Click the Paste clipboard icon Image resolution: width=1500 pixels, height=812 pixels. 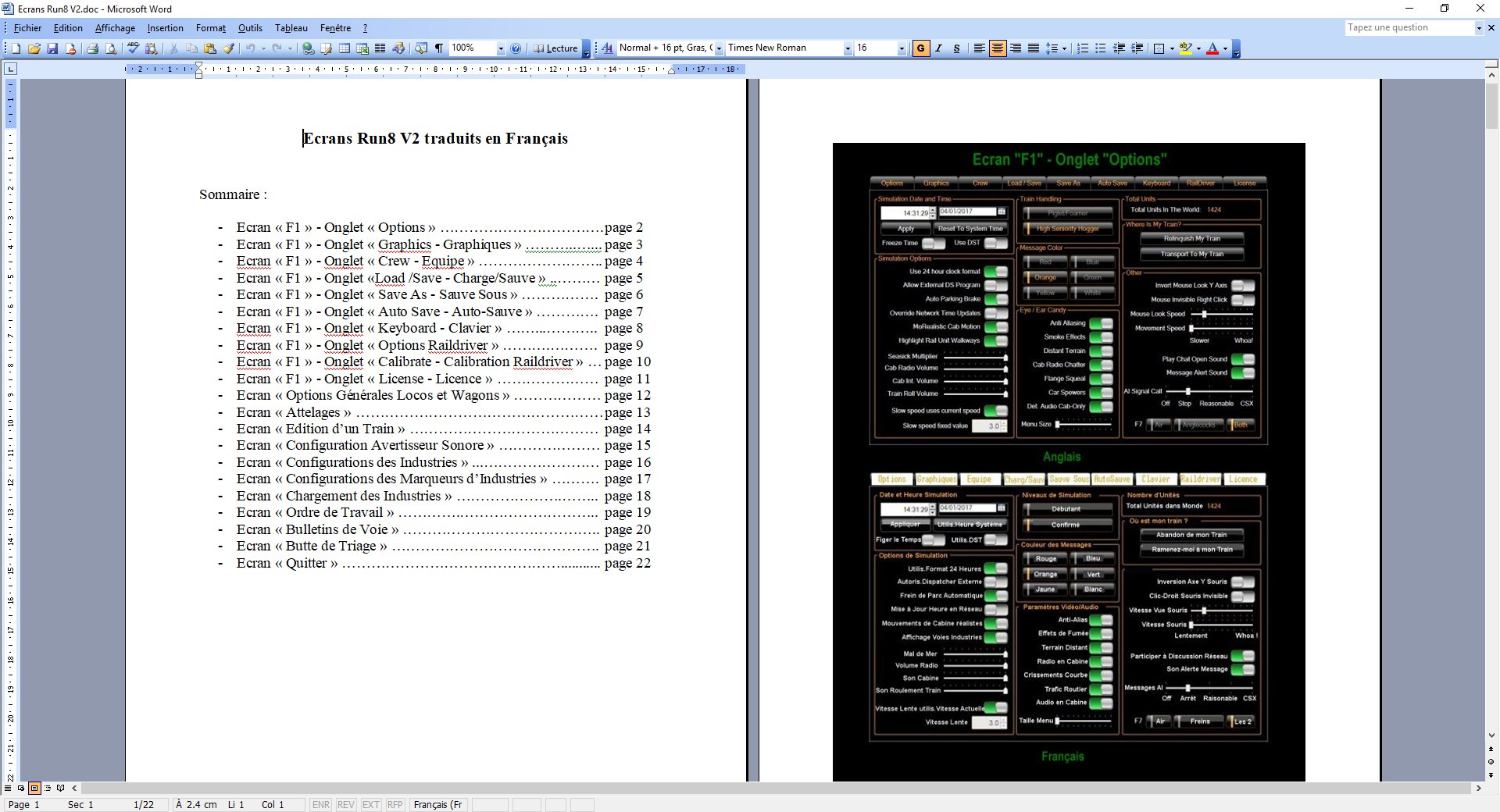[x=209, y=48]
